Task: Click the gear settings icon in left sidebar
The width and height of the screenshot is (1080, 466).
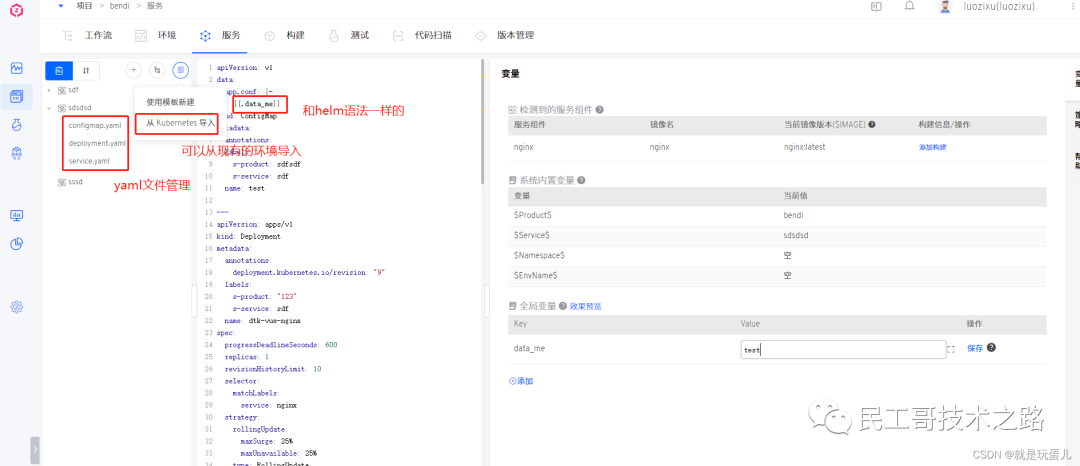Action: (17, 307)
